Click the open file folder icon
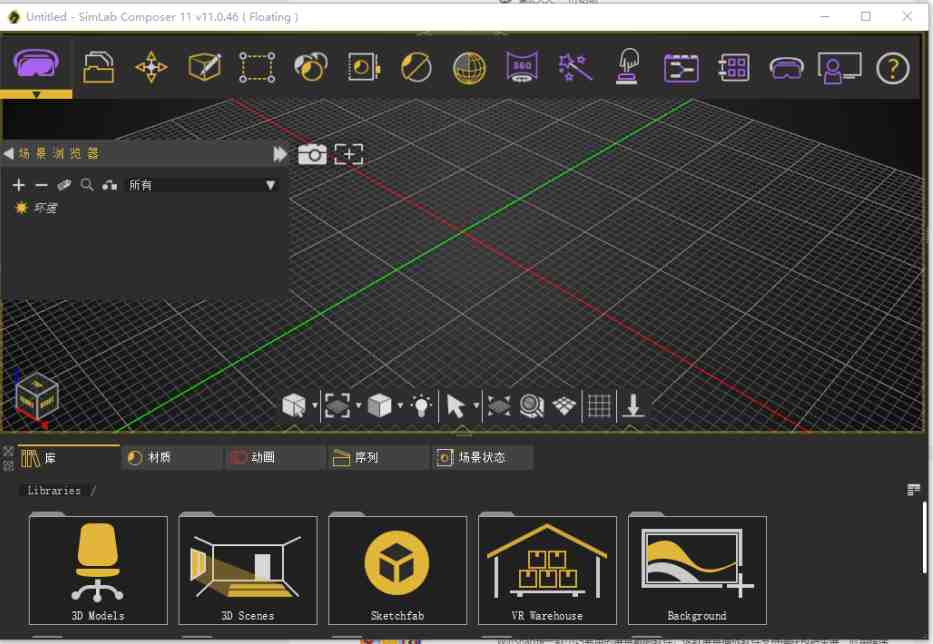The width and height of the screenshot is (933, 644). tap(99, 68)
